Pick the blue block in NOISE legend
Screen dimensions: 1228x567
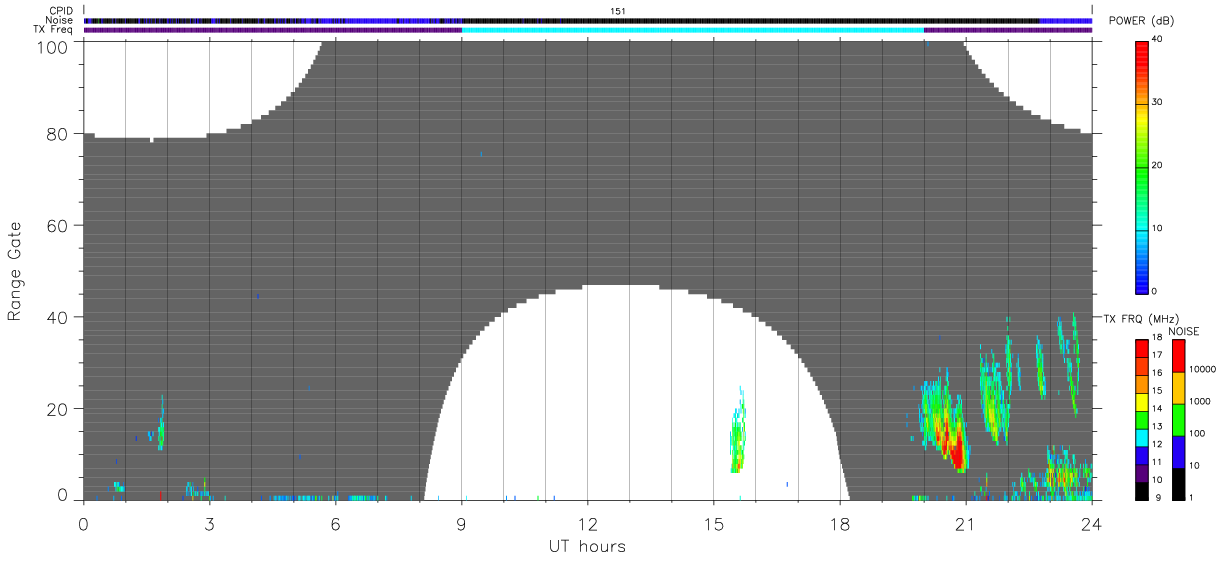(x=1177, y=452)
